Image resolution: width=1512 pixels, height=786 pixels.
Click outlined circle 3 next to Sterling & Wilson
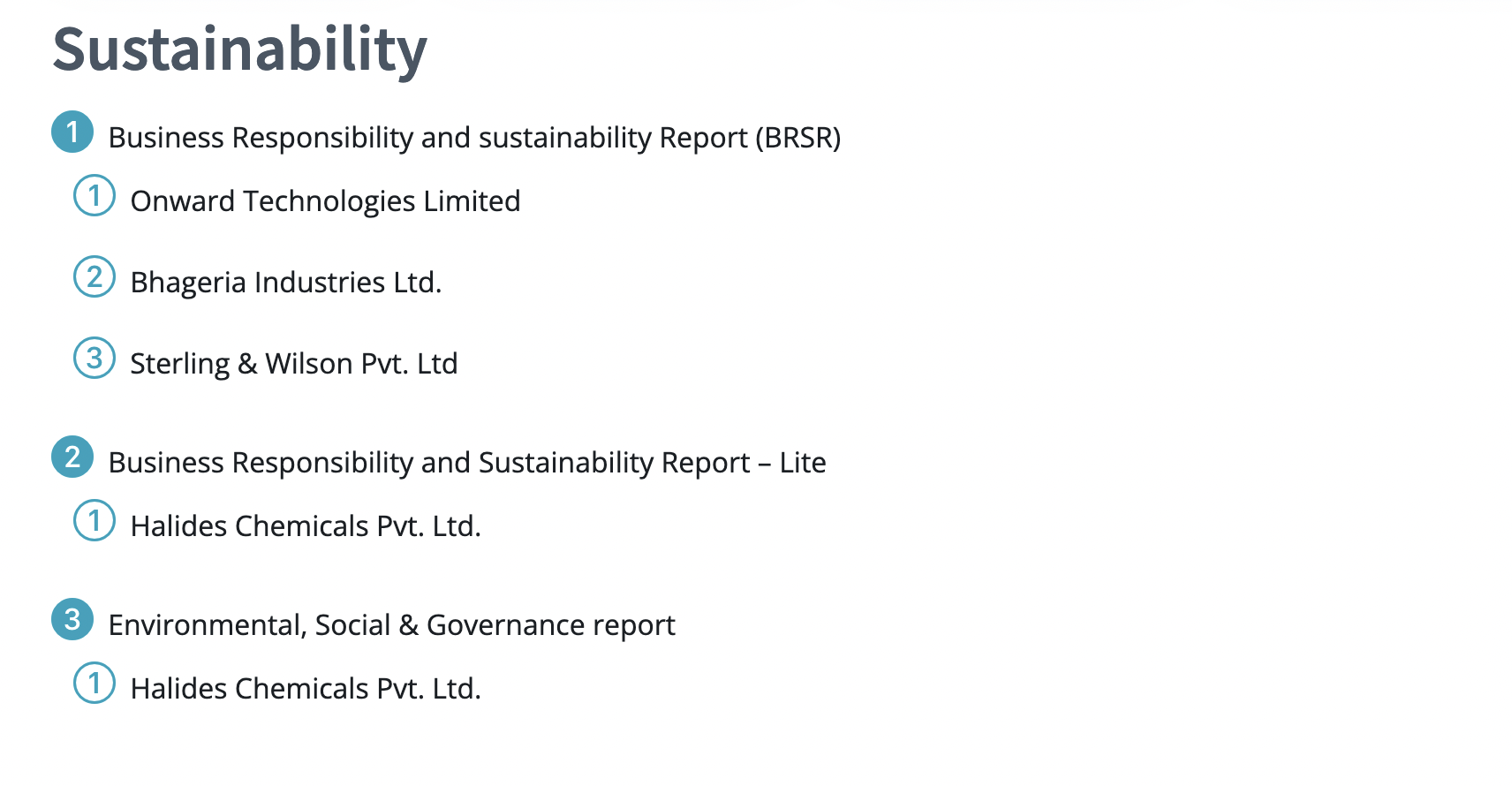(x=94, y=358)
